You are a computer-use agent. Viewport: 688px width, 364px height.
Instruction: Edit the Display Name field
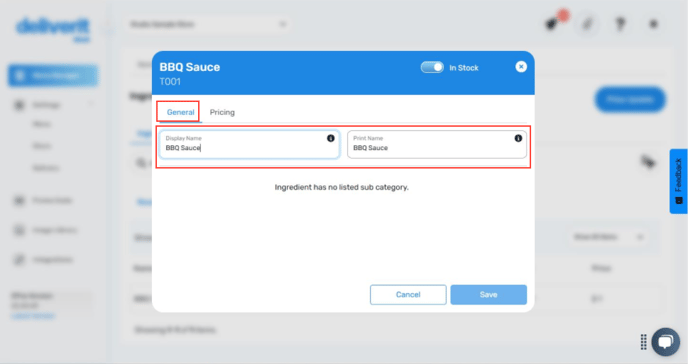click(249, 144)
